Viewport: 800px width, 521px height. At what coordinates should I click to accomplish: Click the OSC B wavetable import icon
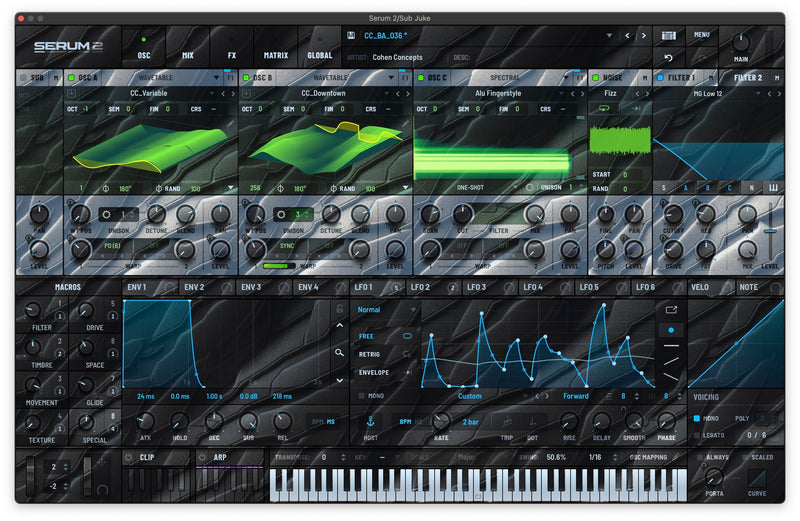coord(246,93)
